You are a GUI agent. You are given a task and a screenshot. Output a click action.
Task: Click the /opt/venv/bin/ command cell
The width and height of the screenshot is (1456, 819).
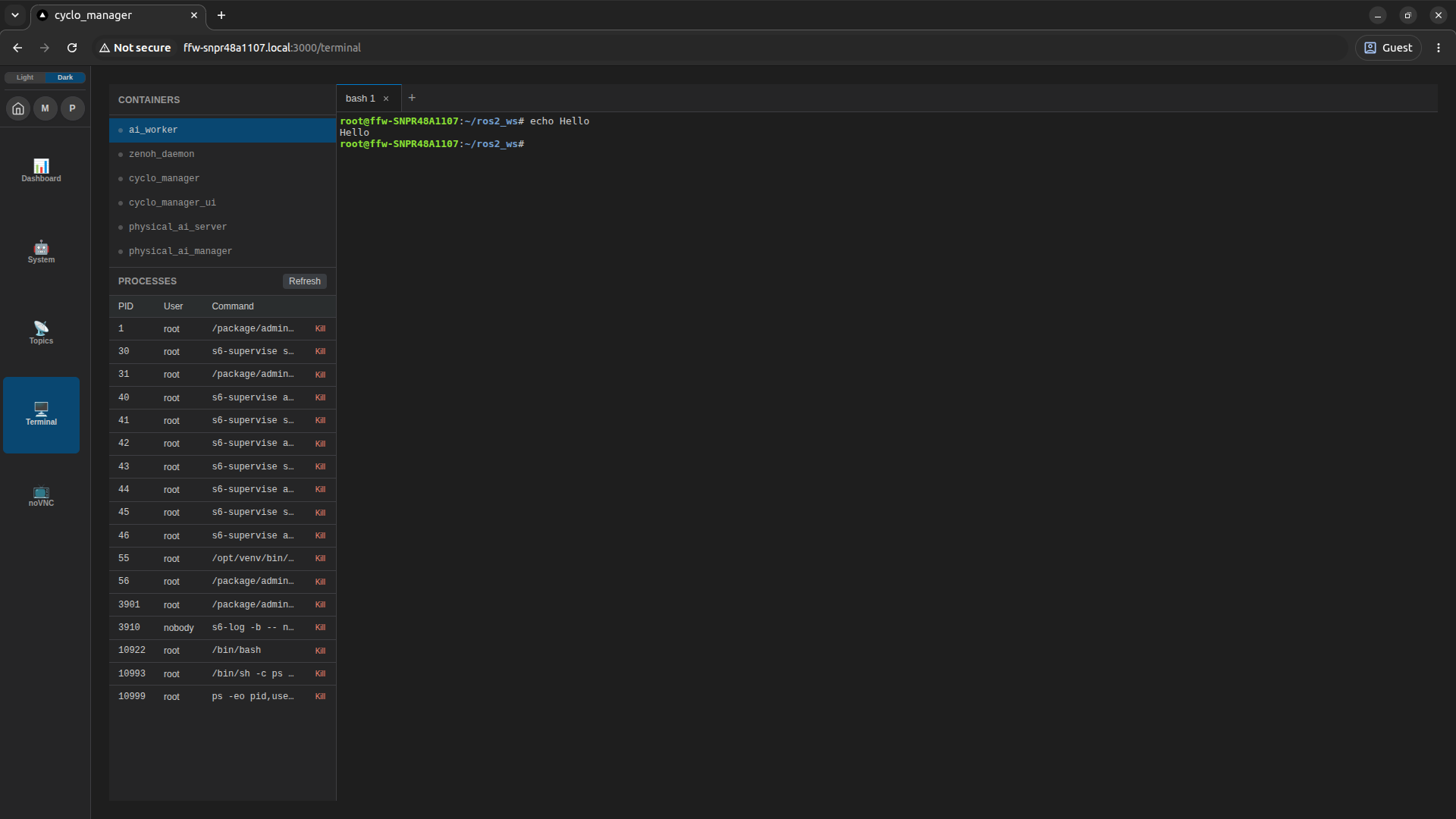[x=253, y=559]
